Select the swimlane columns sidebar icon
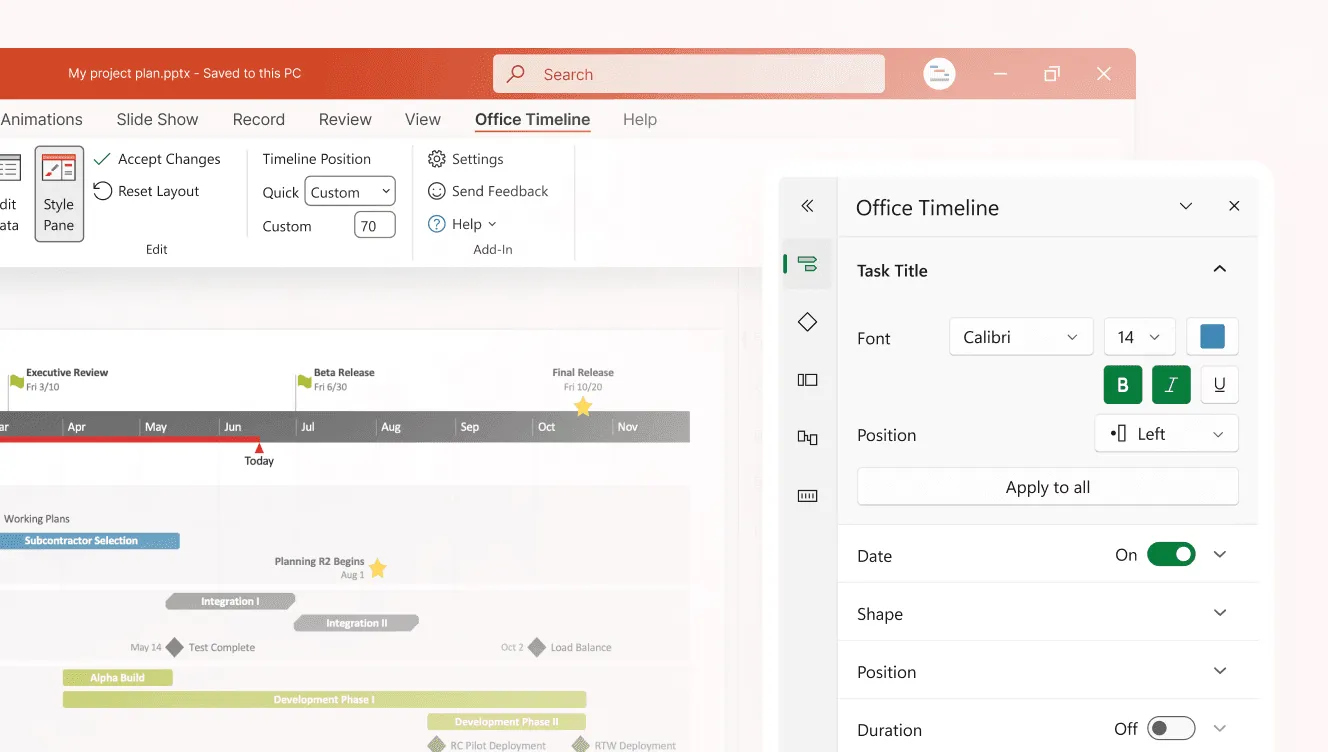The height and width of the screenshot is (752, 1328). tap(807, 380)
